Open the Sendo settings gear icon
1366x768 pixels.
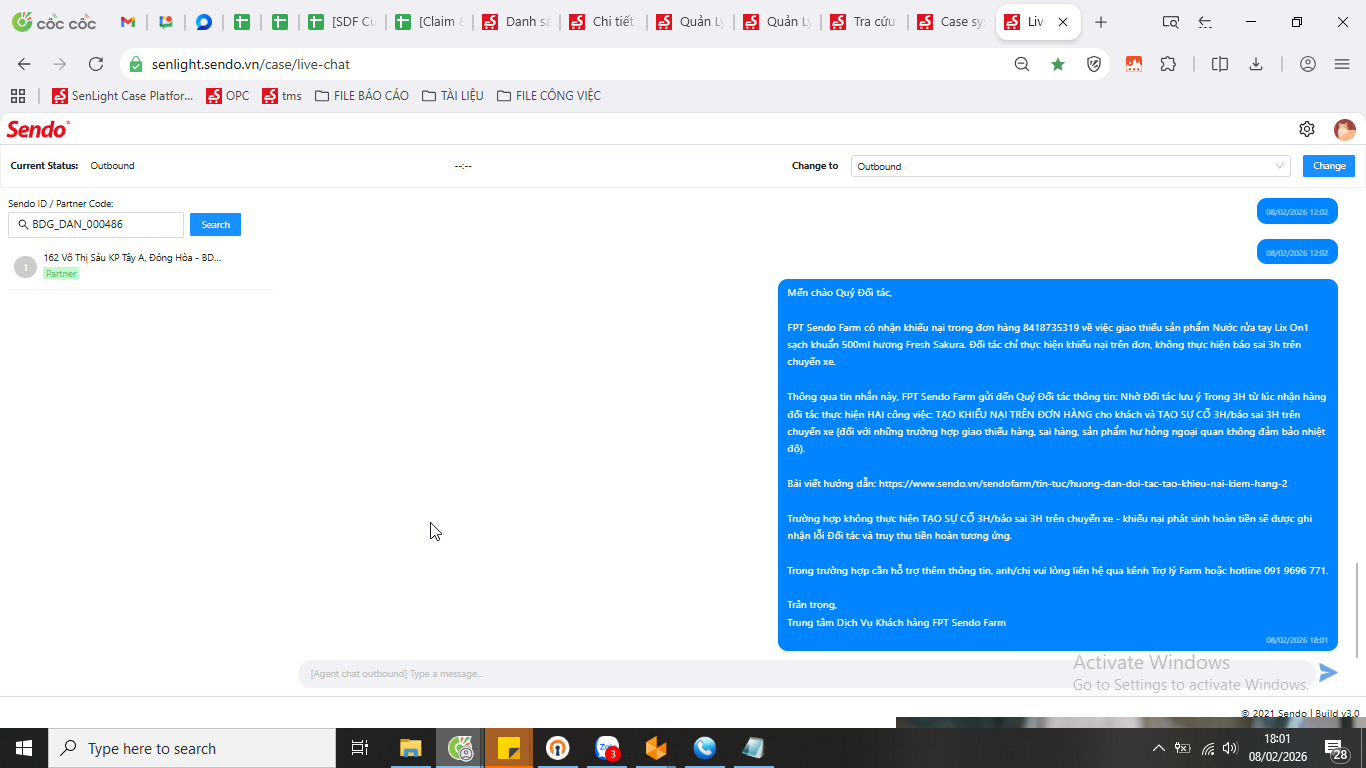point(1306,129)
